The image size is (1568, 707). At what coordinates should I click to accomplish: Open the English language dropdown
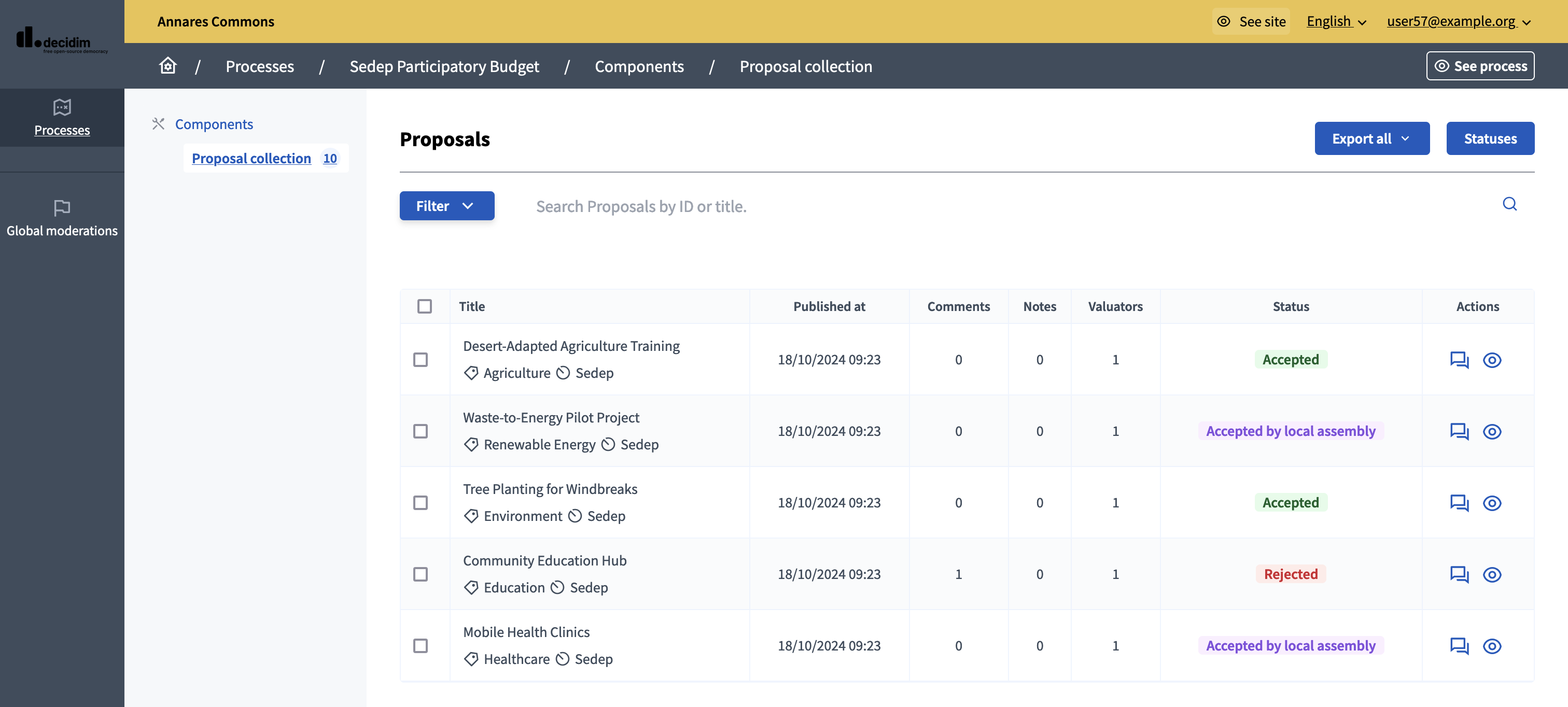pos(1336,21)
